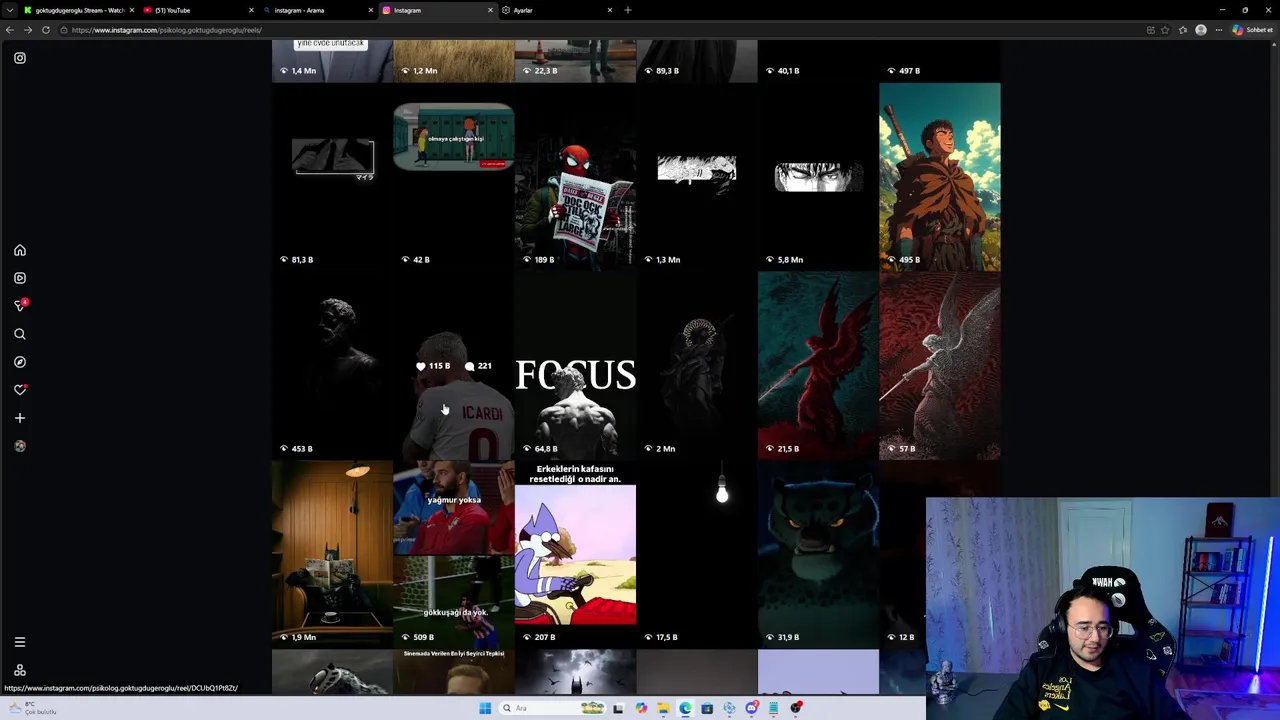Close the Ayarlar tab
This screenshot has height=720, width=1280.
coord(610,10)
